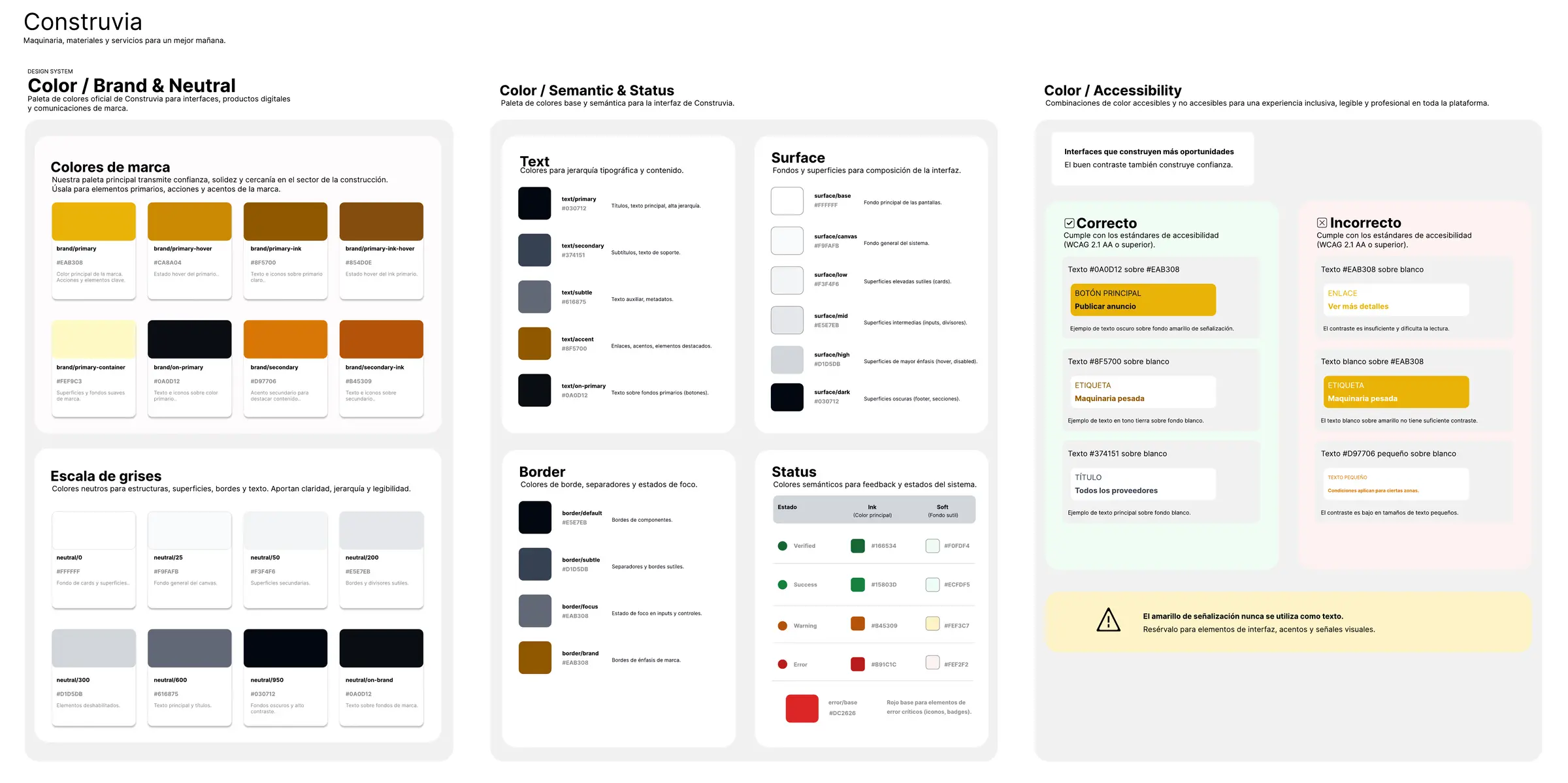Click the text/secondary color square

coord(534,250)
